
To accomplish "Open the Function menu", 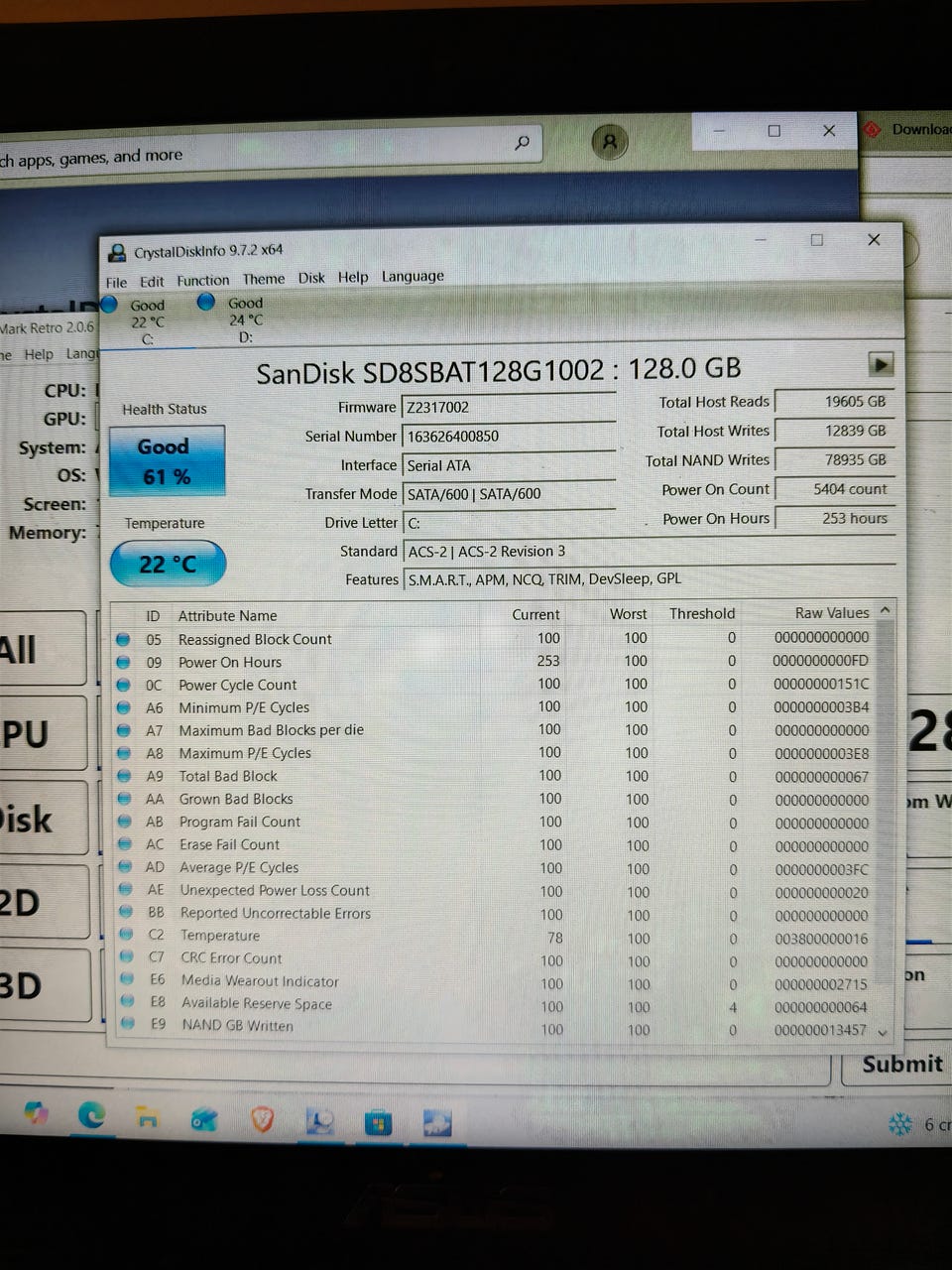I will [x=202, y=281].
